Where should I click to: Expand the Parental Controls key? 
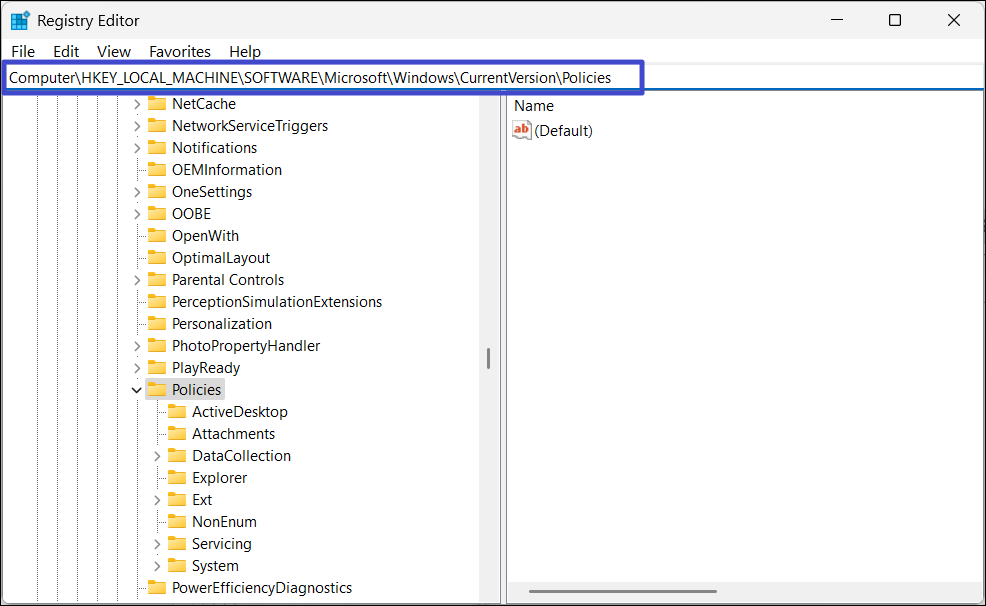tap(137, 280)
